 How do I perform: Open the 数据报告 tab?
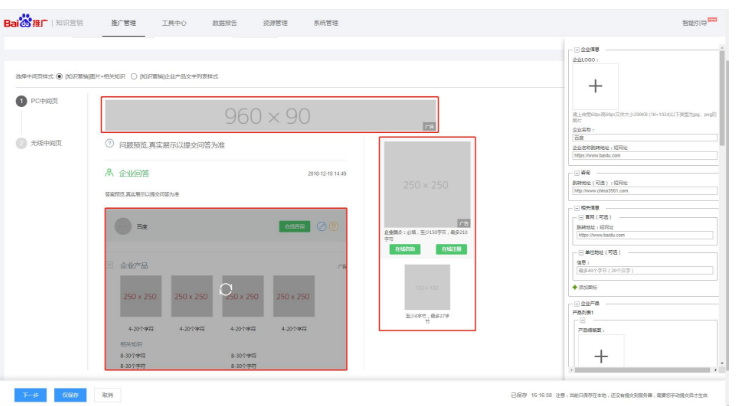click(225, 21)
